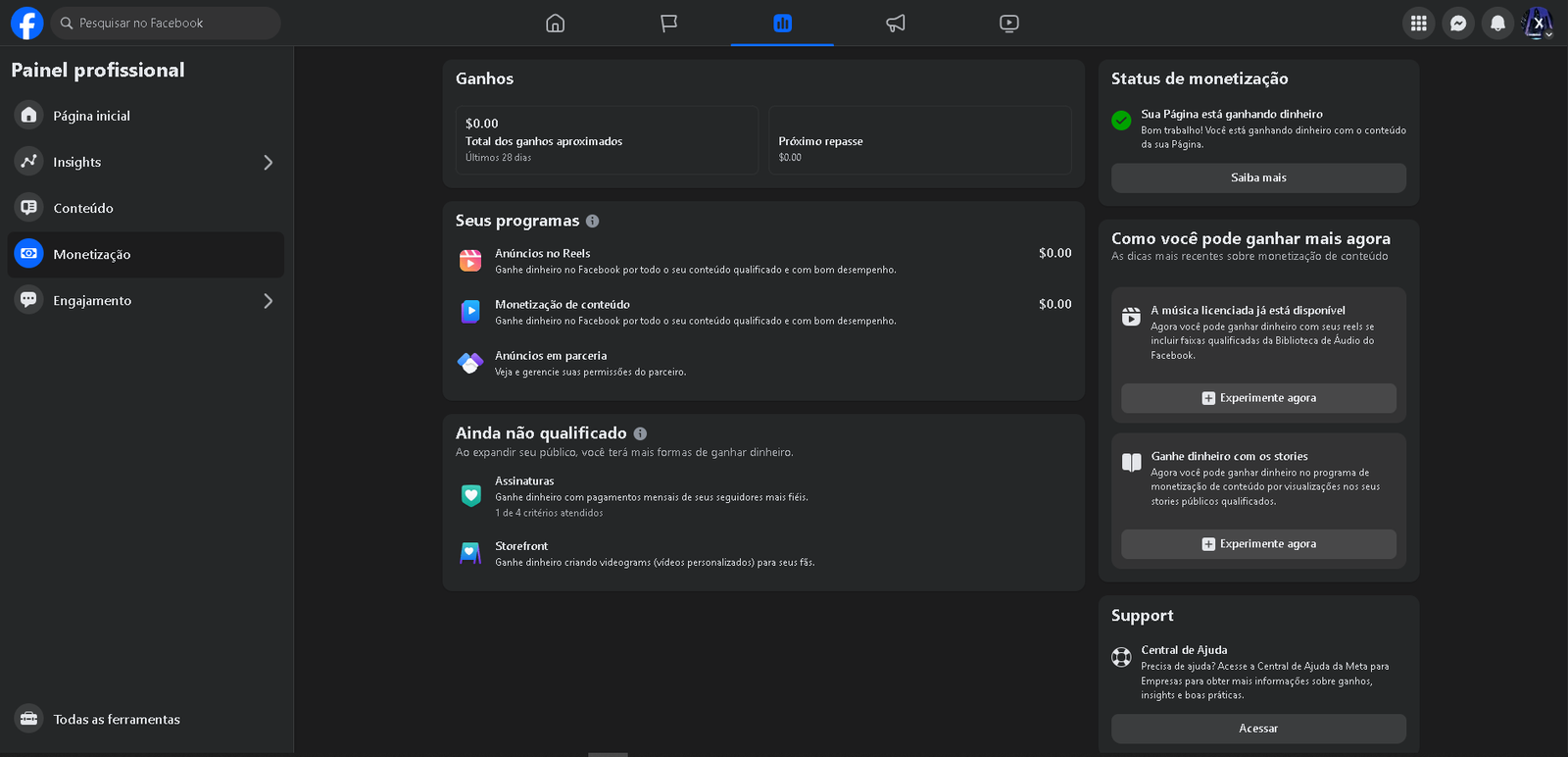Open the apps grid menu

[x=1418, y=24]
